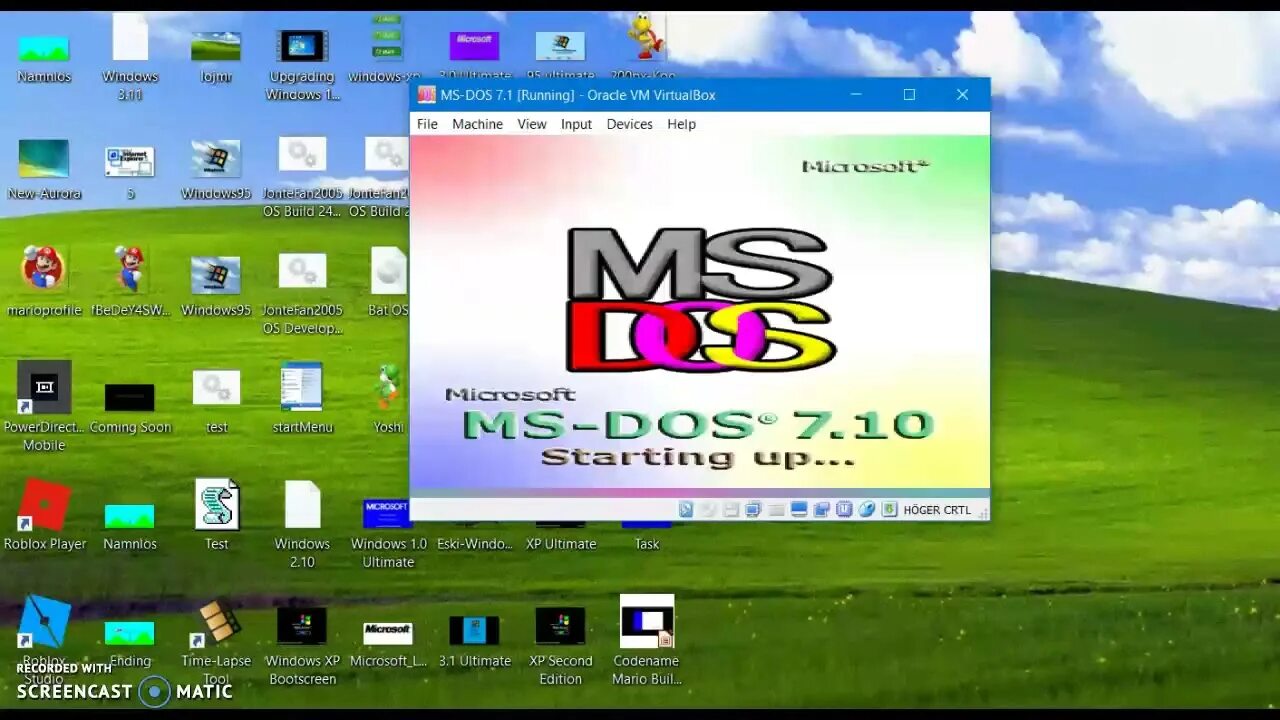Image resolution: width=1280 pixels, height=720 pixels.
Task: Click the hard disk activity status icon
Action: point(686,510)
